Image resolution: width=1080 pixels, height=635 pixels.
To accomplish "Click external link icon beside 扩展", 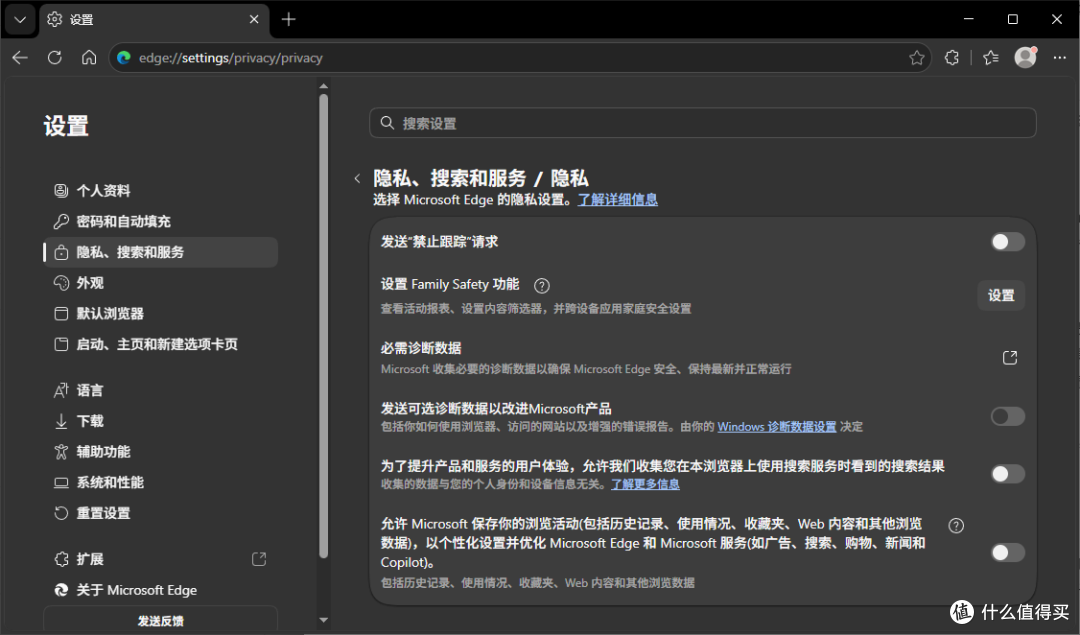I will 259,559.
